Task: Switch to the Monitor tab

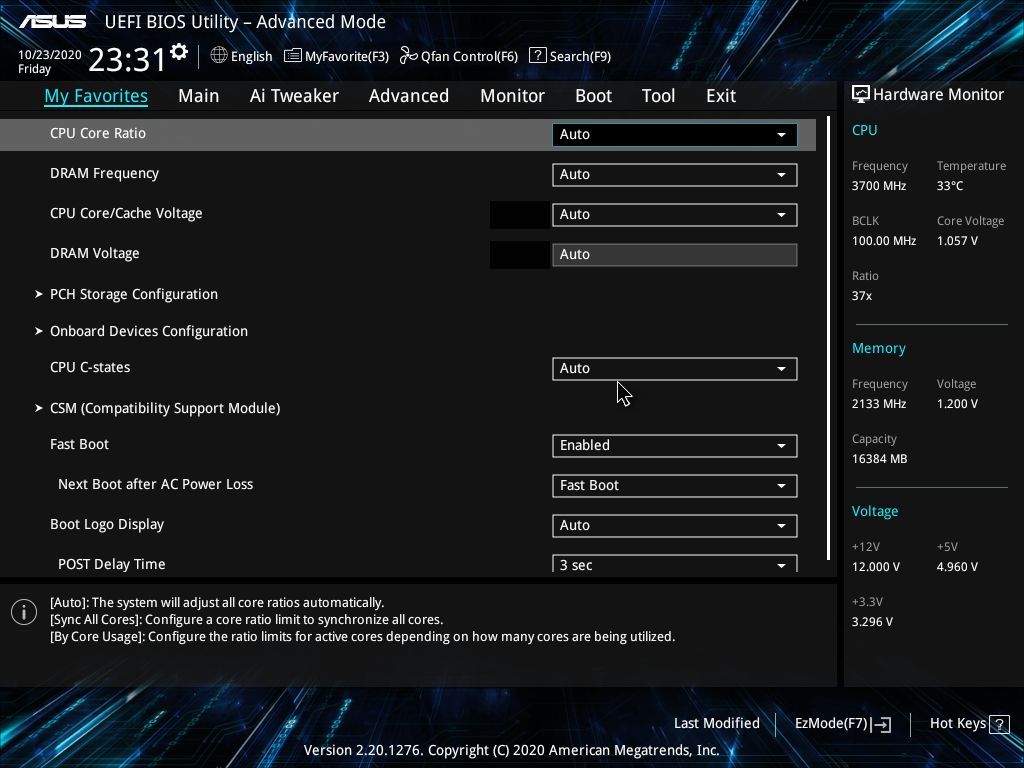Action: click(512, 96)
